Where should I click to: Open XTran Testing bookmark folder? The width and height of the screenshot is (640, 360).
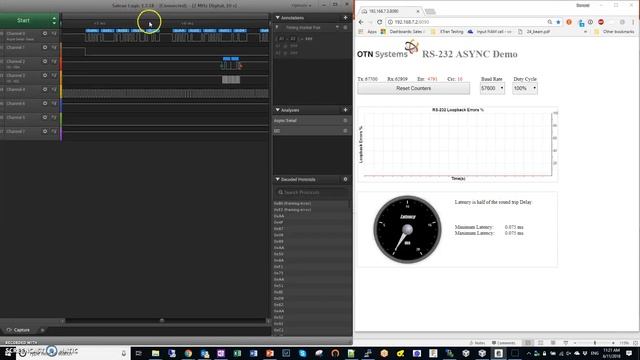coord(447,31)
